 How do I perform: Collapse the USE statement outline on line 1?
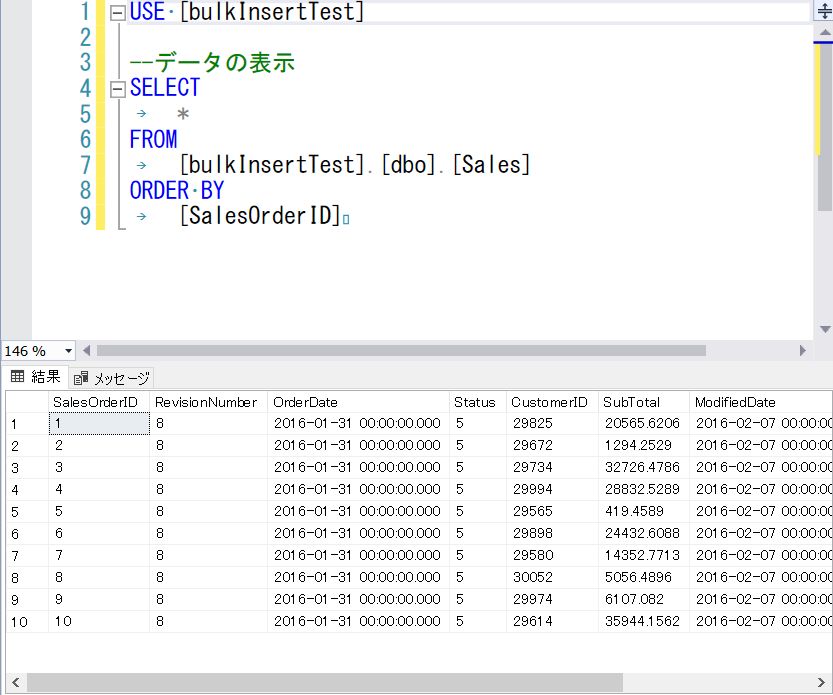117,12
